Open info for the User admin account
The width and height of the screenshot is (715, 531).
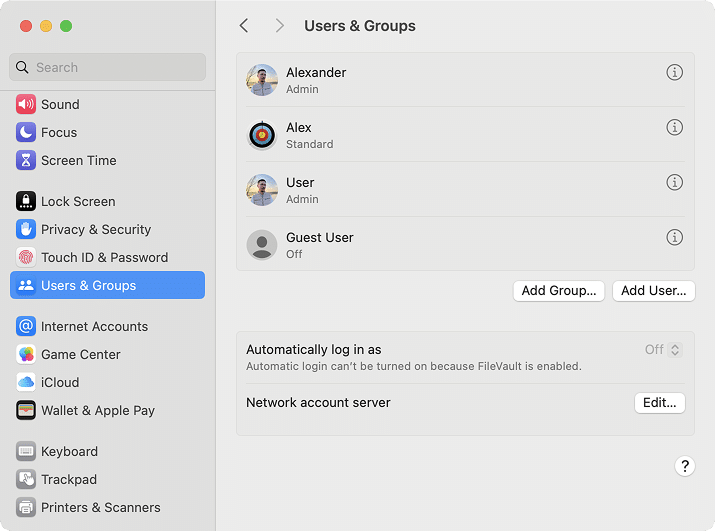point(674,182)
